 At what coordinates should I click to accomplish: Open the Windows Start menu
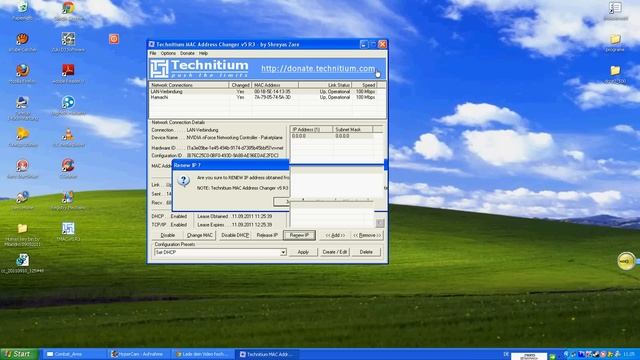19,354
